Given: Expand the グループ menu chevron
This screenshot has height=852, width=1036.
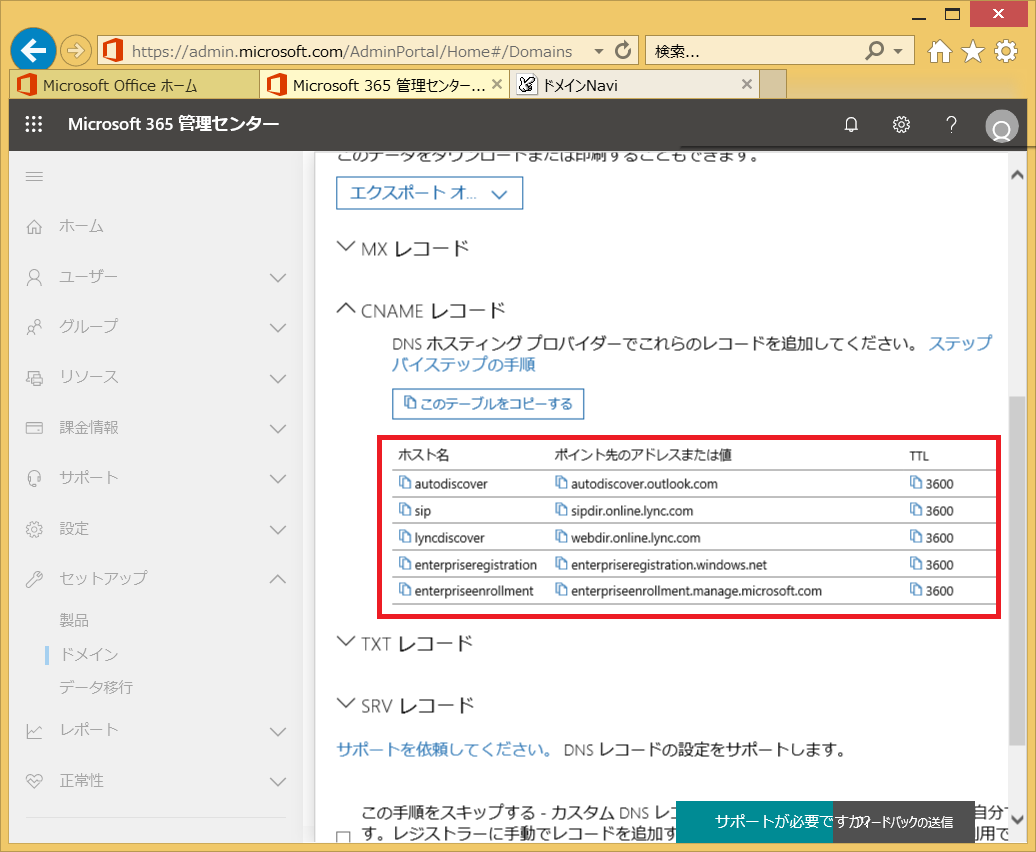Looking at the screenshot, I should coord(278,328).
